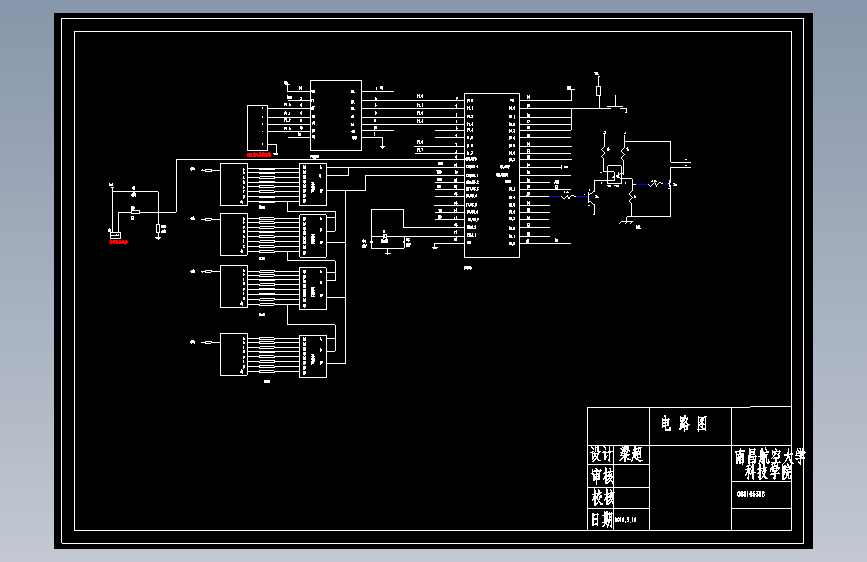Click the optocoupler box in right circuit
Image resolution: width=867 pixels, height=562 pixels.
(x=614, y=174)
